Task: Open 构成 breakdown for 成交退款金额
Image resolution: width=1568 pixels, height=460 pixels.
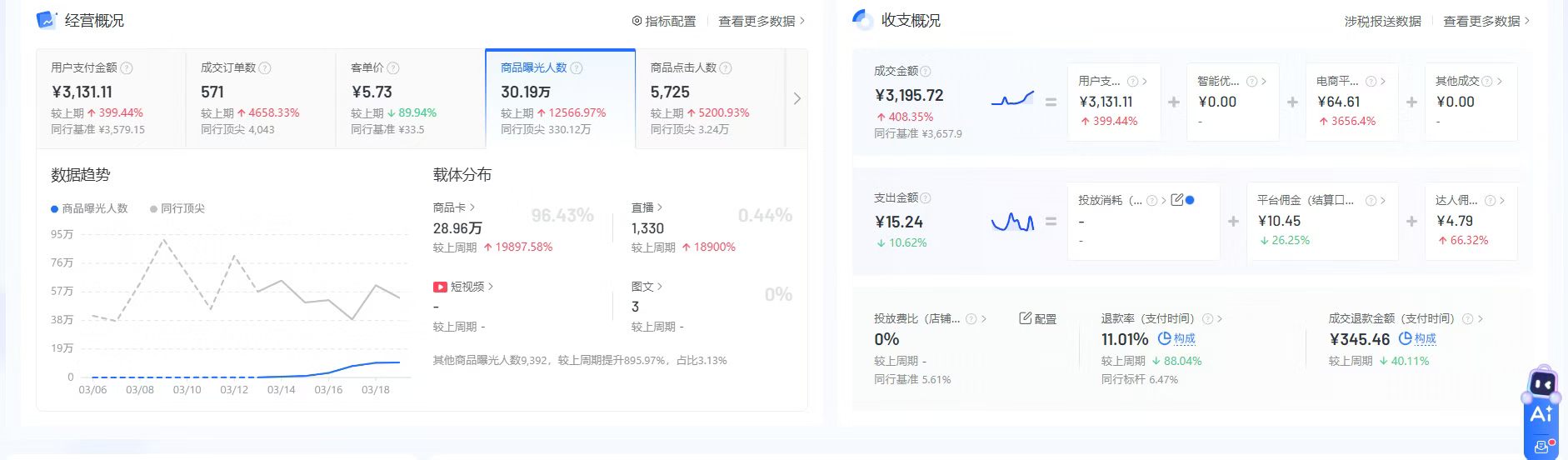Action: tap(1417, 338)
